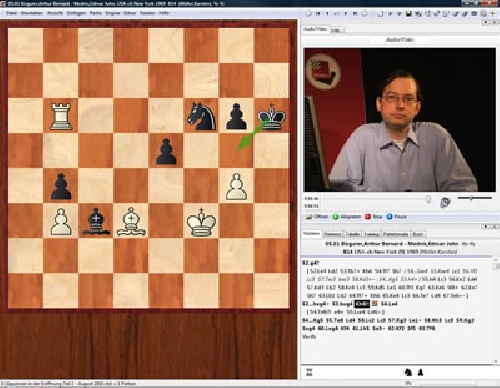
Task: Open the Einfügen menu
Action: coord(76,13)
